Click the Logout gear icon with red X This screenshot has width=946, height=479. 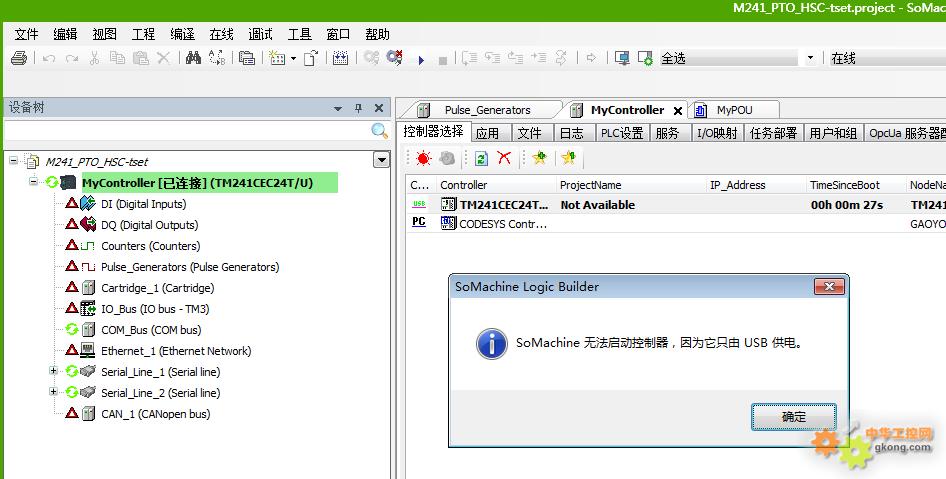(395, 58)
